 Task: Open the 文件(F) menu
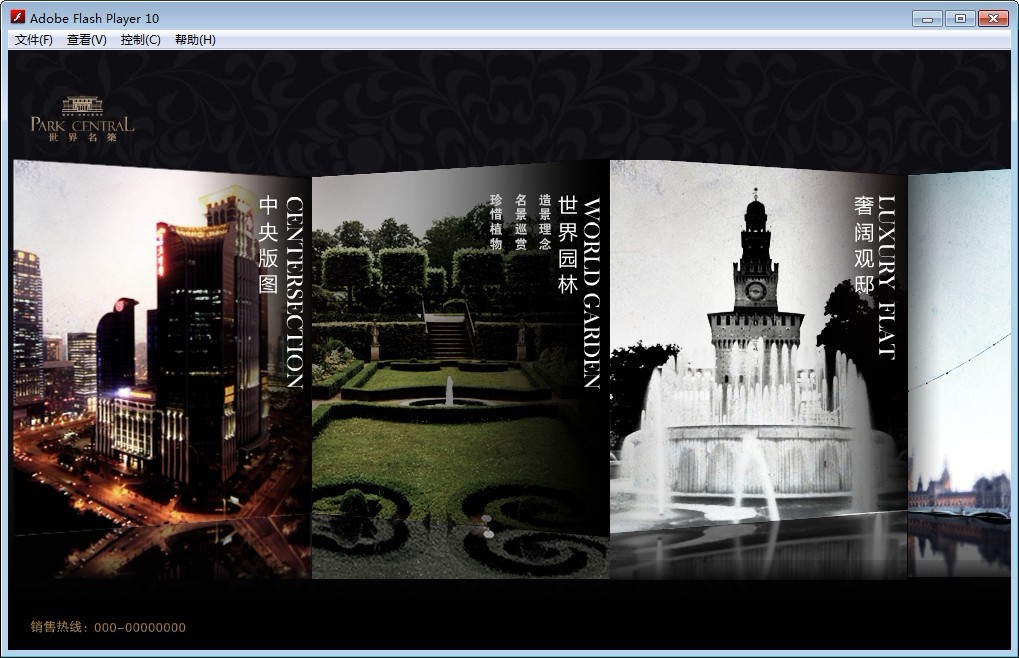point(34,40)
